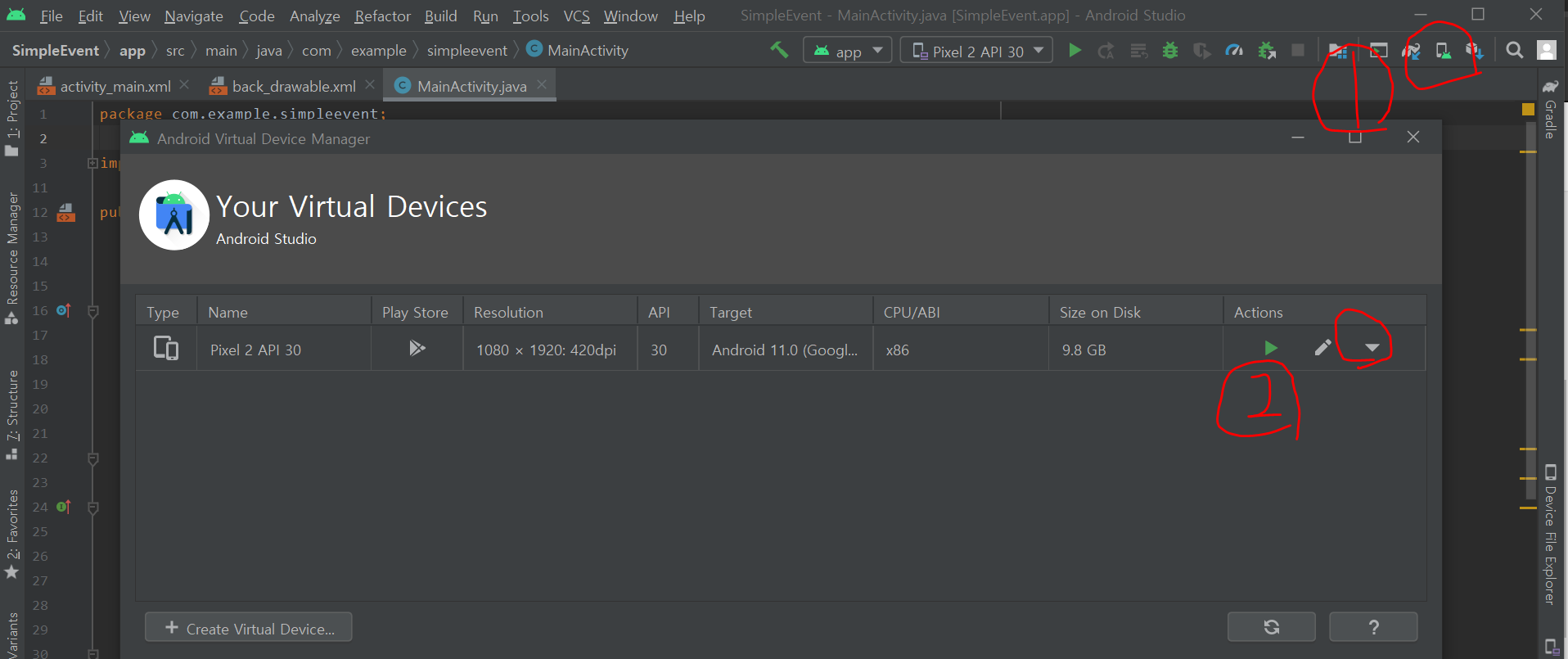The width and height of the screenshot is (1568, 659).
Task: Switch to activity_main.xml tab
Action: point(115,86)
